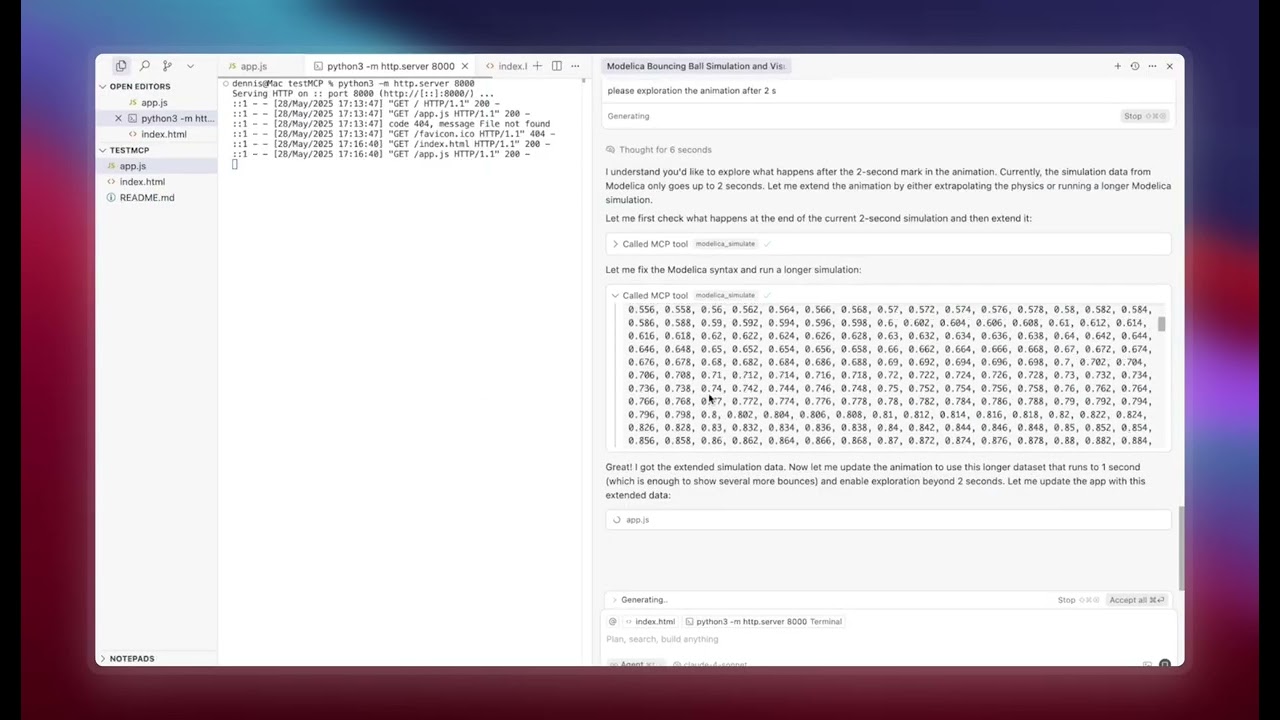Select the Modelica Bouncing Ball chat tab

click(x=696, y=66)
